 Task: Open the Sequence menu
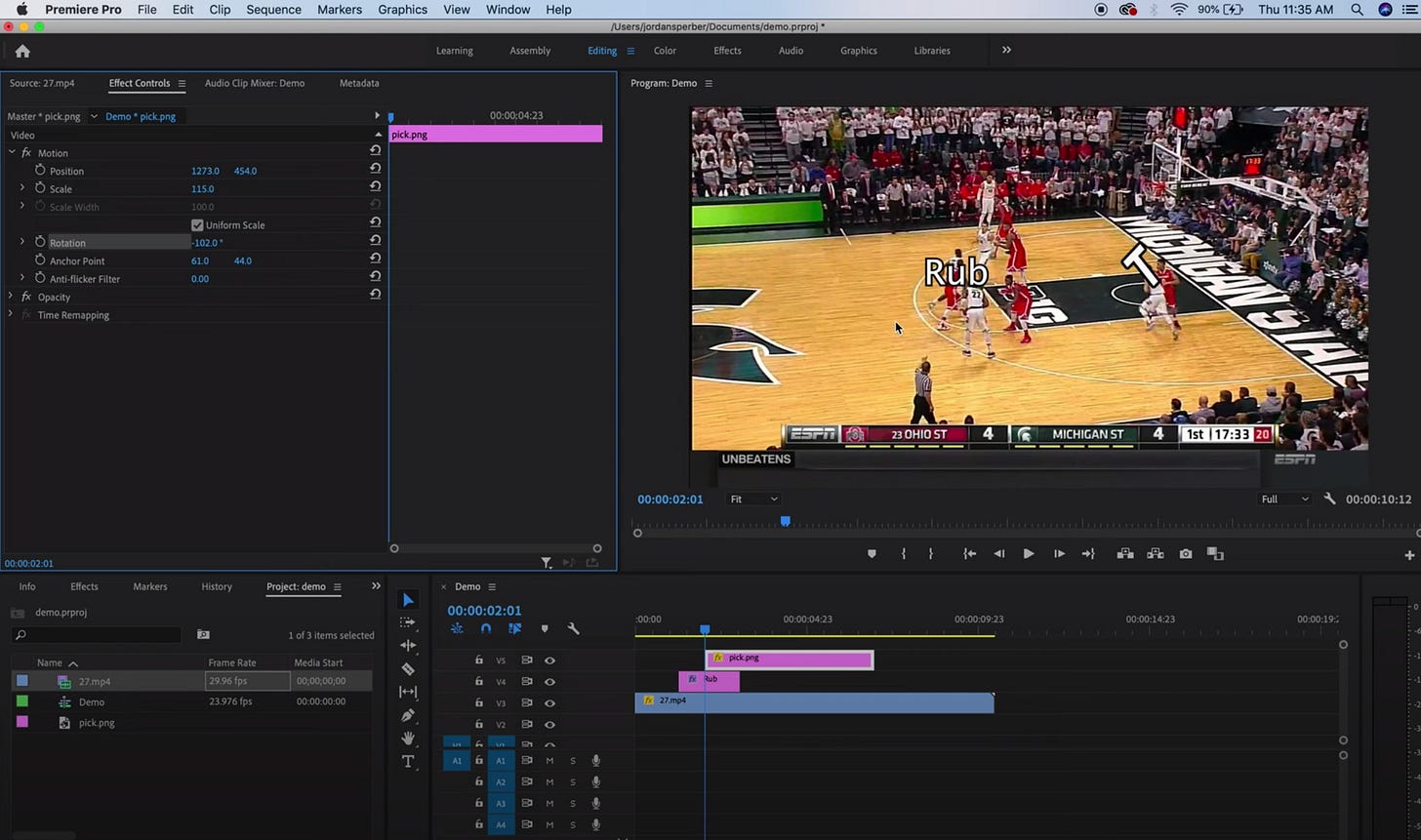273,10
